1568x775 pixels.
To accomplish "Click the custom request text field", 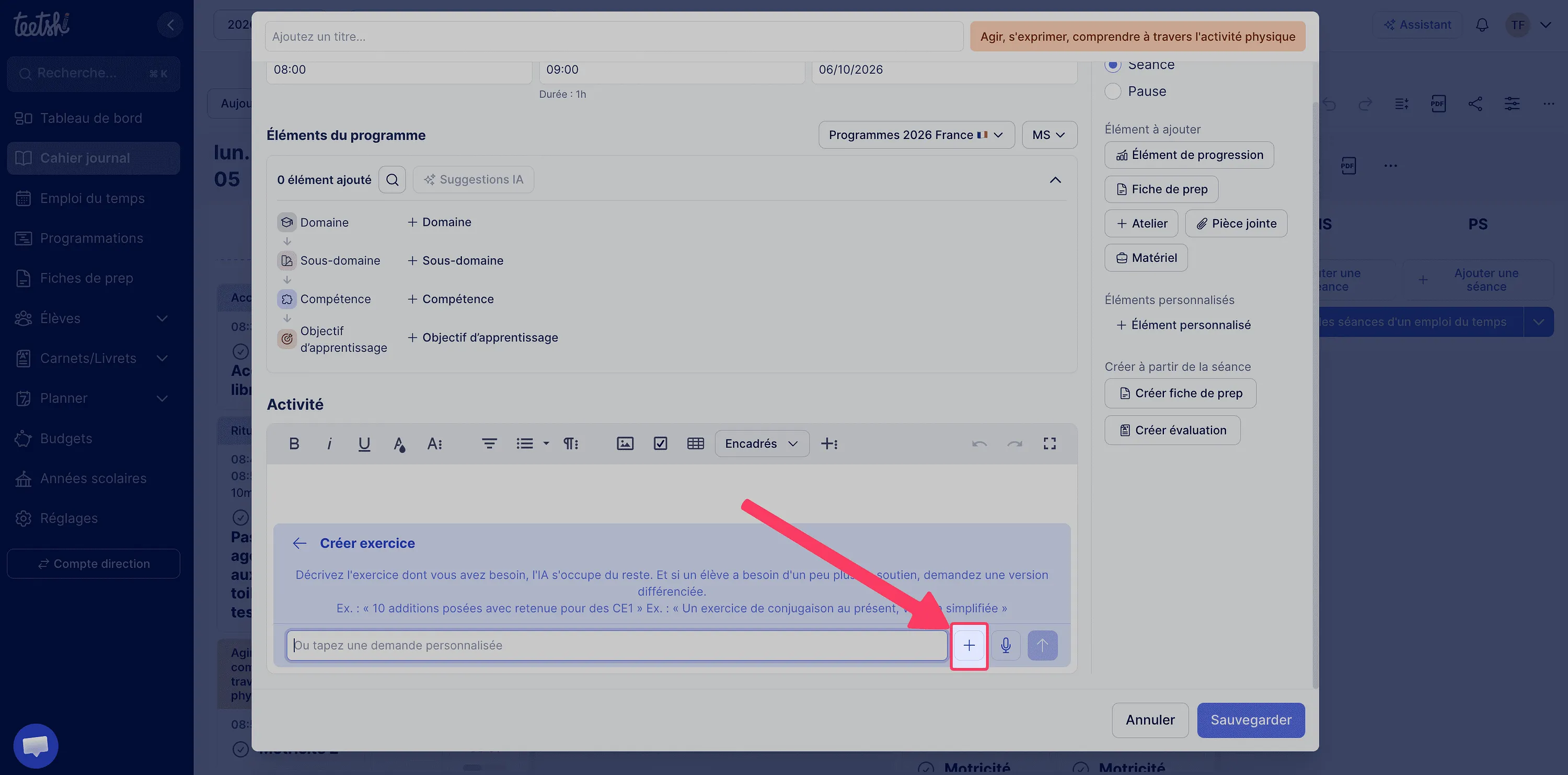I will tap(617, 645).
